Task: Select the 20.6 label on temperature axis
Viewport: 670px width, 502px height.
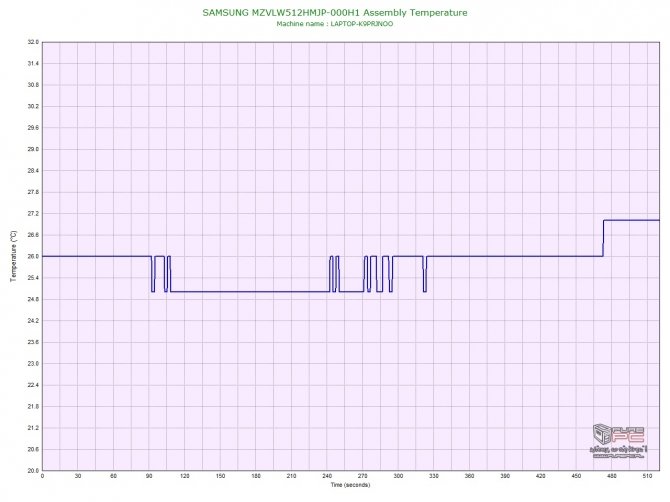Action: click(33, 449)
